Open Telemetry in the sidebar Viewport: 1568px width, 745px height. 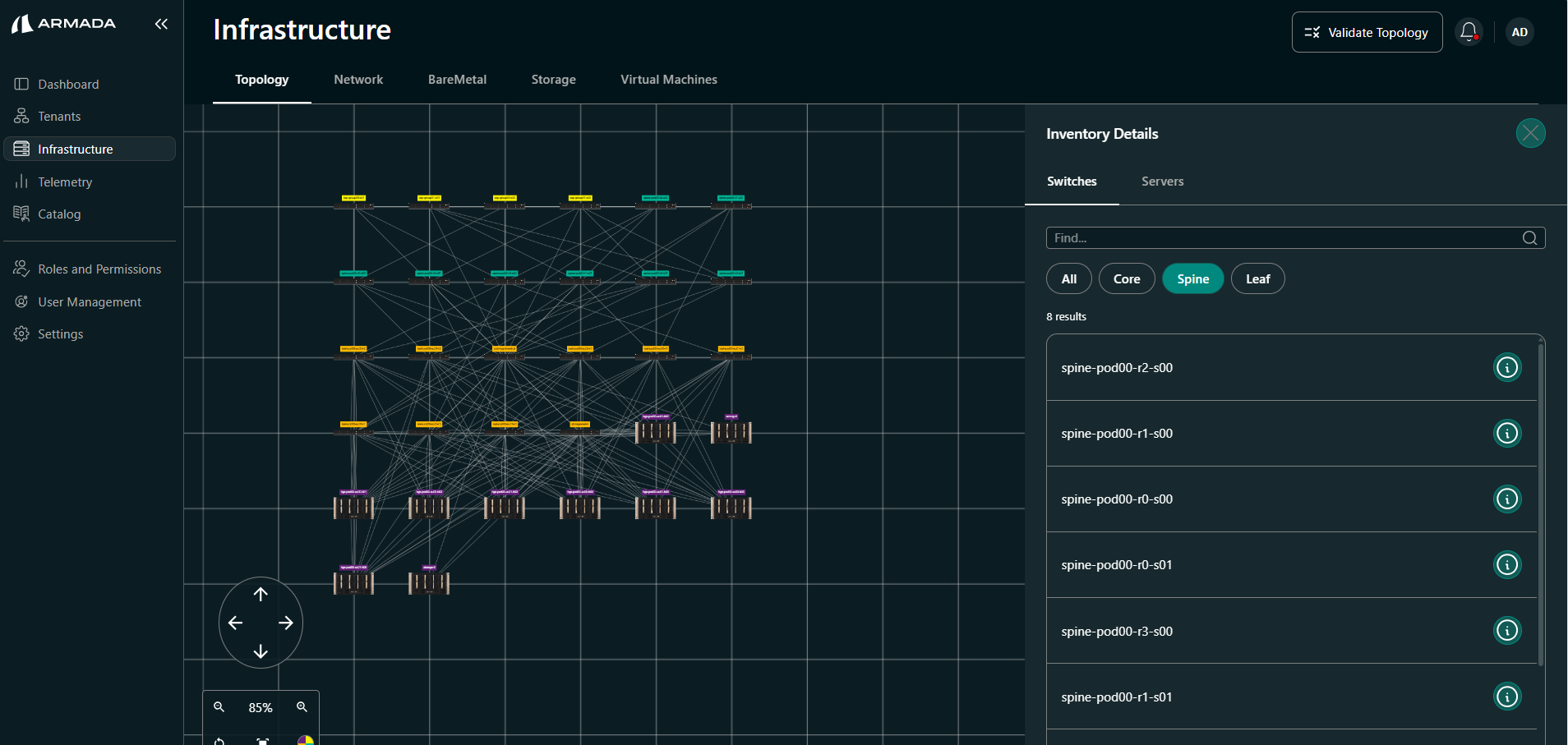point(65,182)
